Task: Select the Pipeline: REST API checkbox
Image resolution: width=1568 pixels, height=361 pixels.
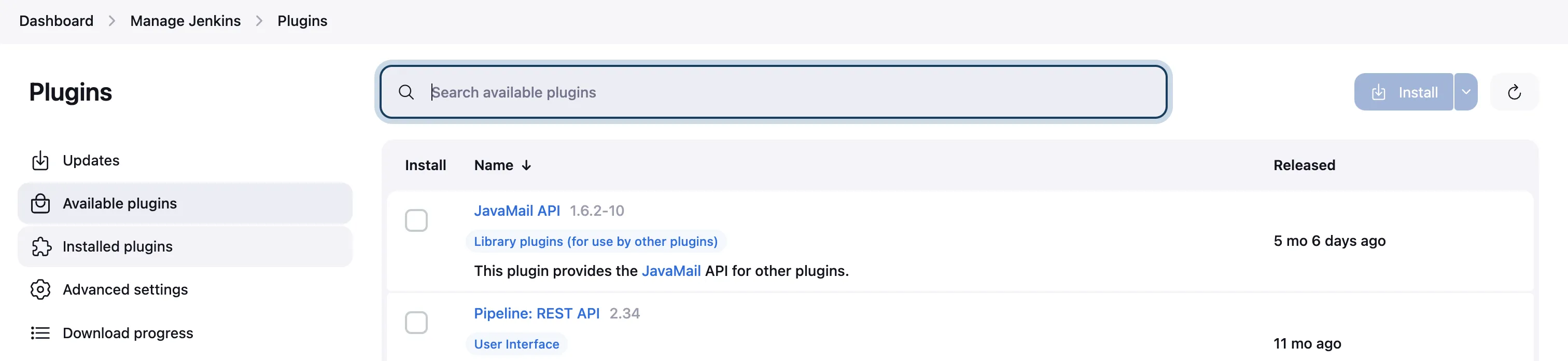Action: [417, 323]
